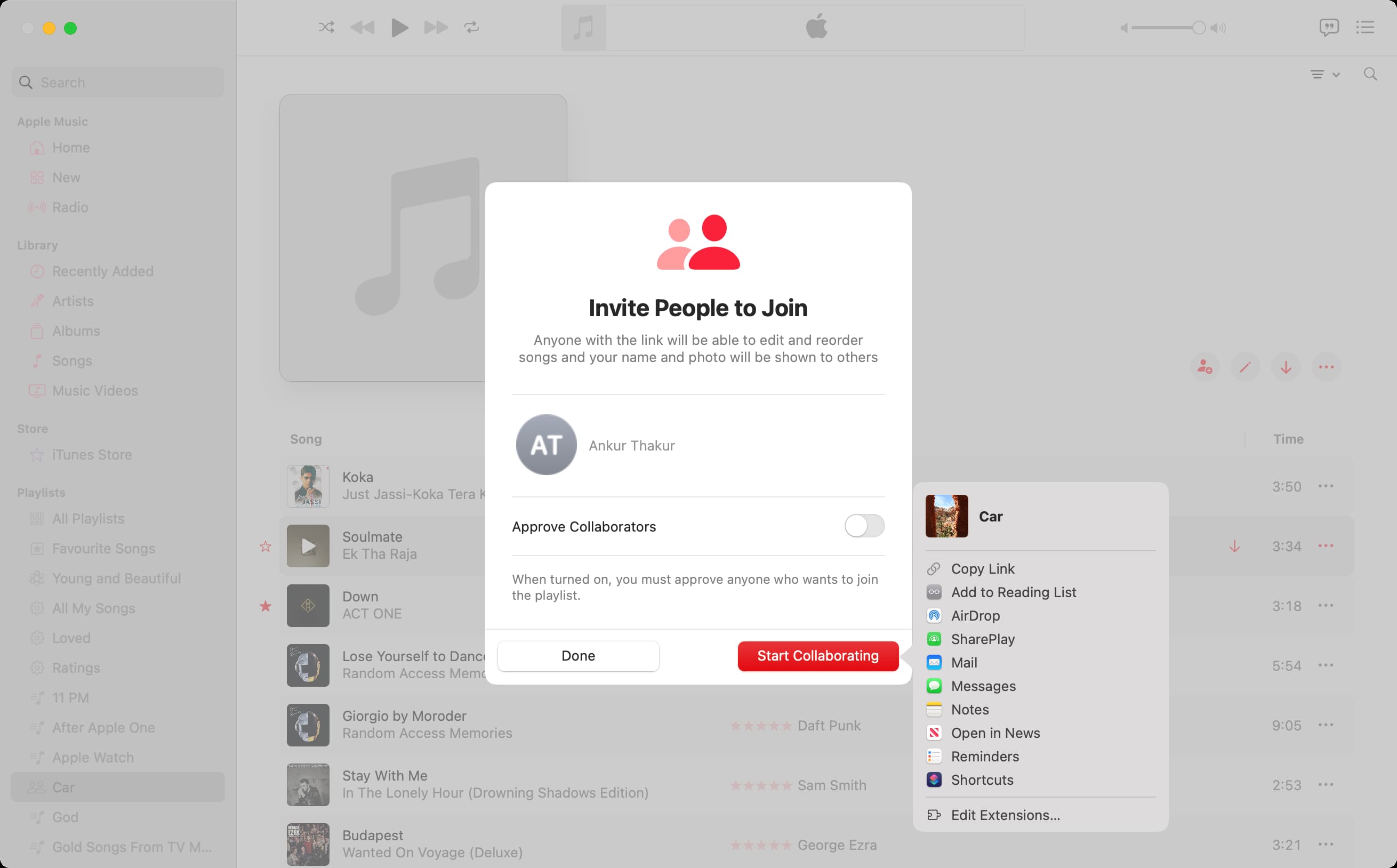Expand song row options for Koka
1397x868 pixels.
(x=1326, y=486)
